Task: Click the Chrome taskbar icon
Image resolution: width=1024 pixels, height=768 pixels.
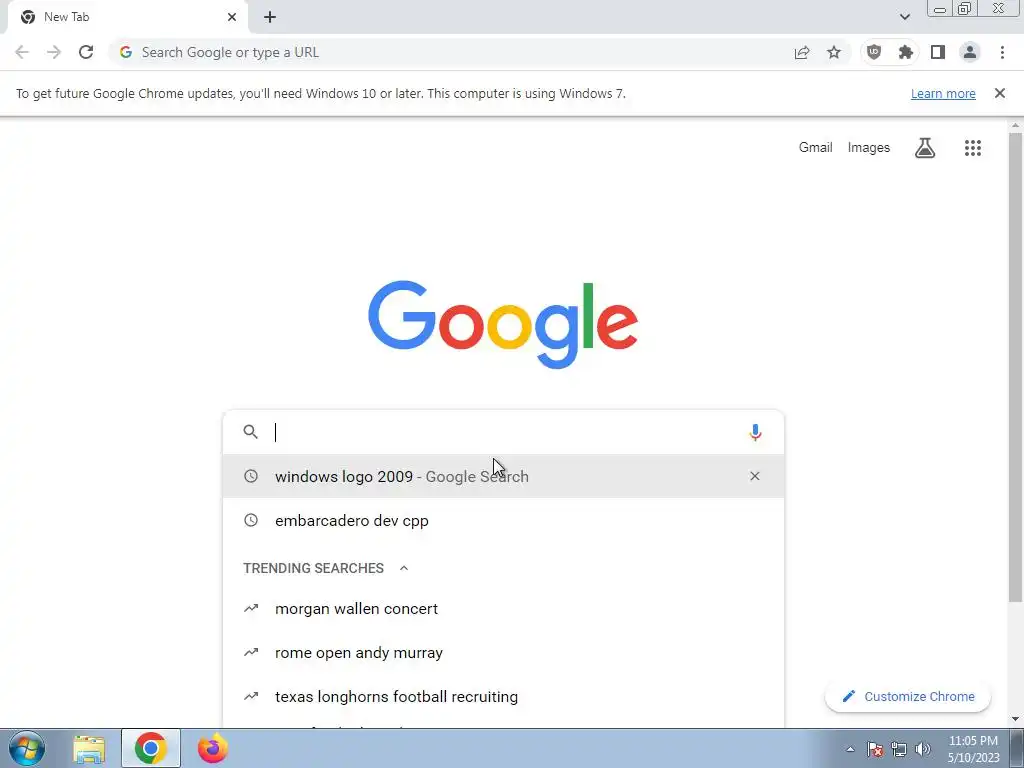Action: [x=151, y=748]
